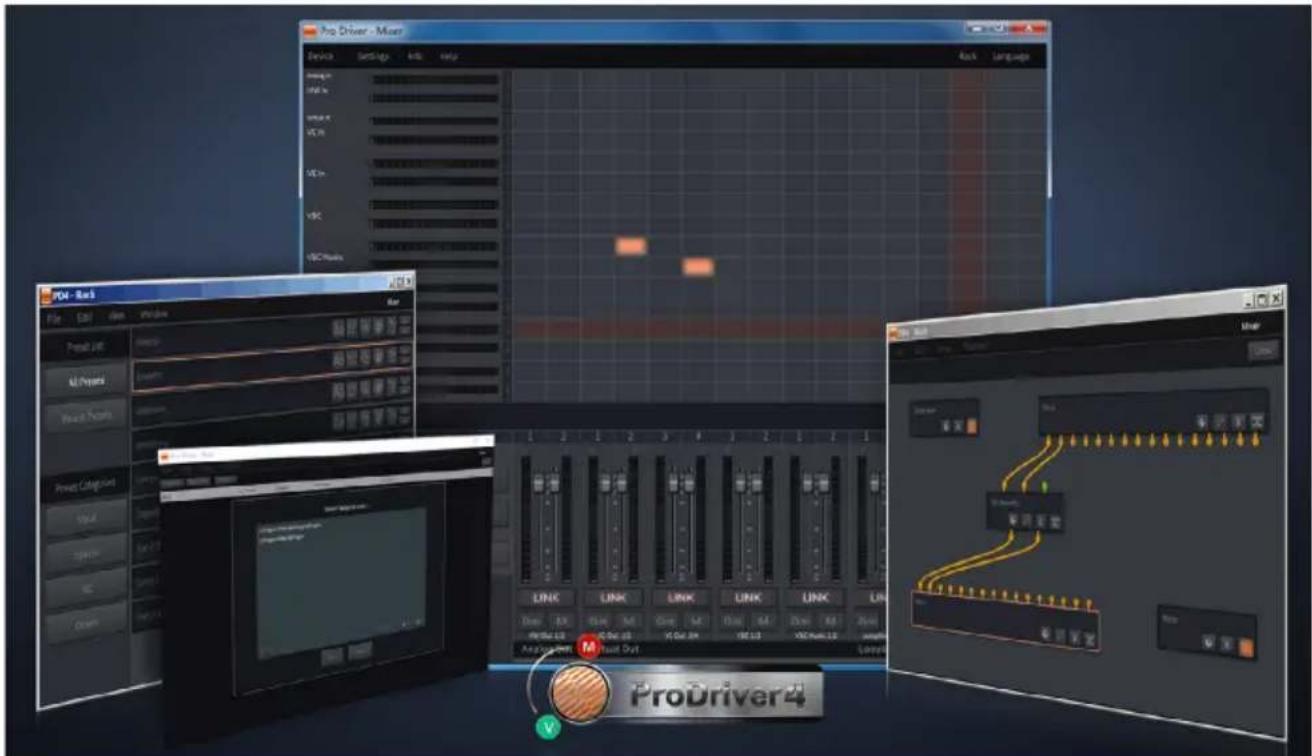
Task: Open Edit menu in PD4 Rack window
Action: (85, 318)
